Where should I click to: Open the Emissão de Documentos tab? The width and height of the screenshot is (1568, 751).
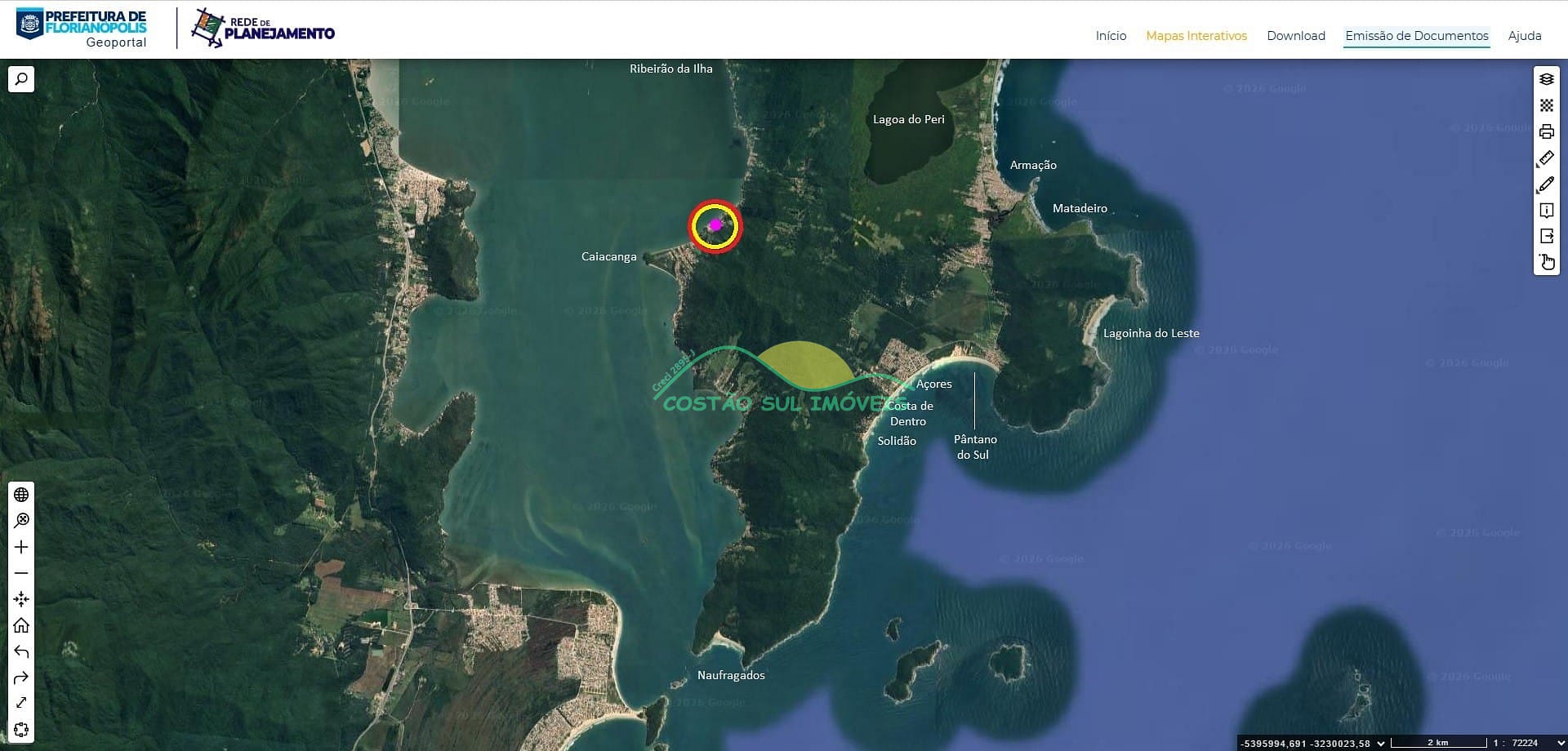coord(1416,36)
